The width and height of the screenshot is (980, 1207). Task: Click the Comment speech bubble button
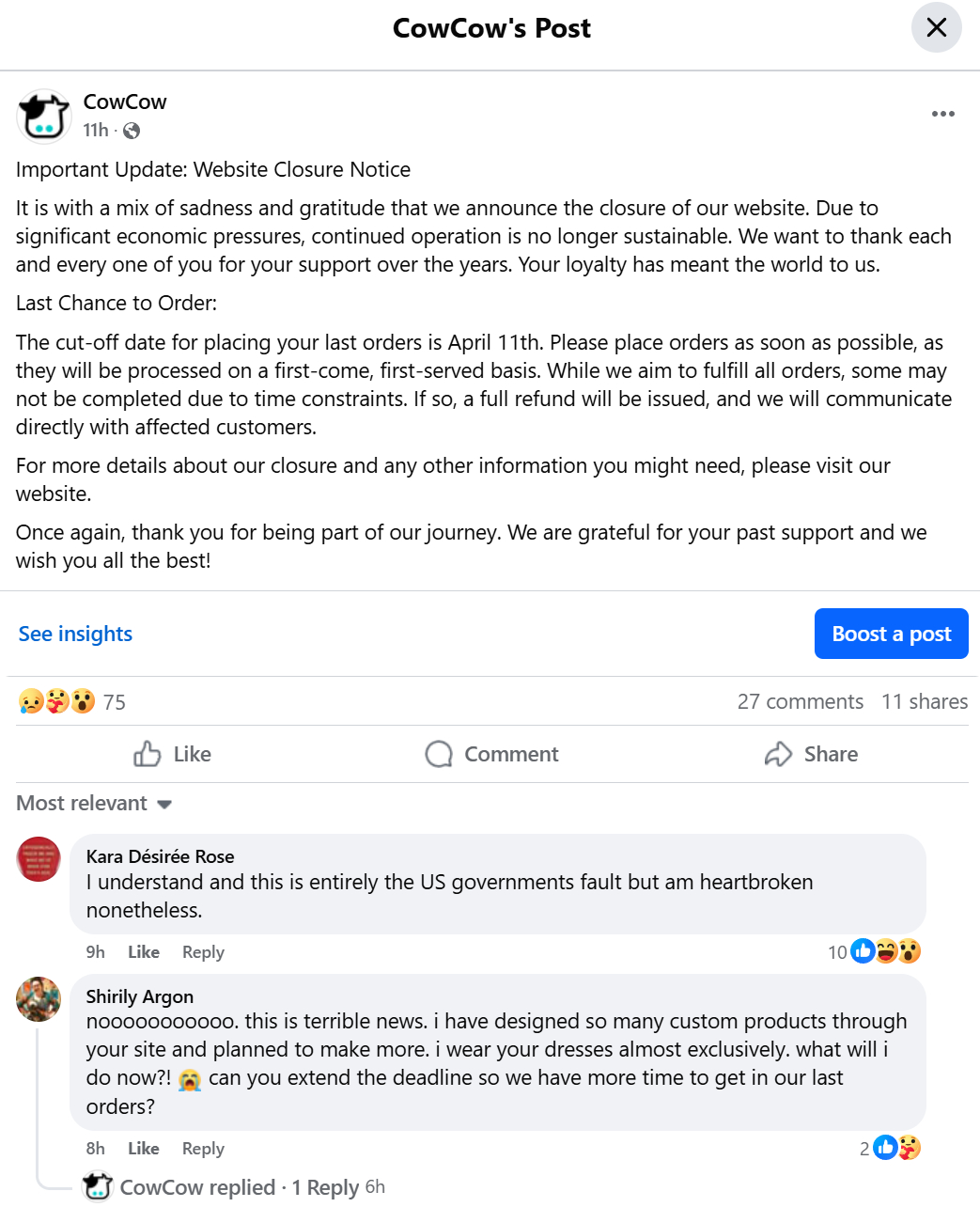491,754
